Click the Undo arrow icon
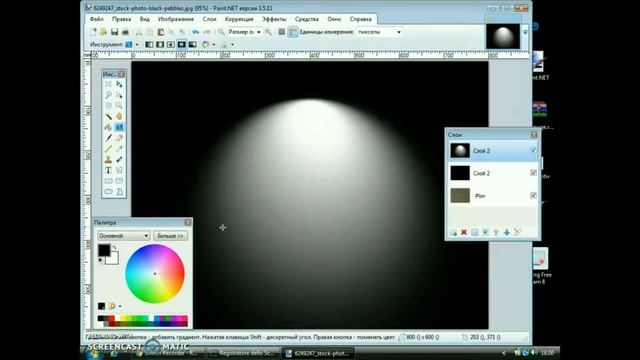Viewport: 640px width, 360px height. [196, 32]
